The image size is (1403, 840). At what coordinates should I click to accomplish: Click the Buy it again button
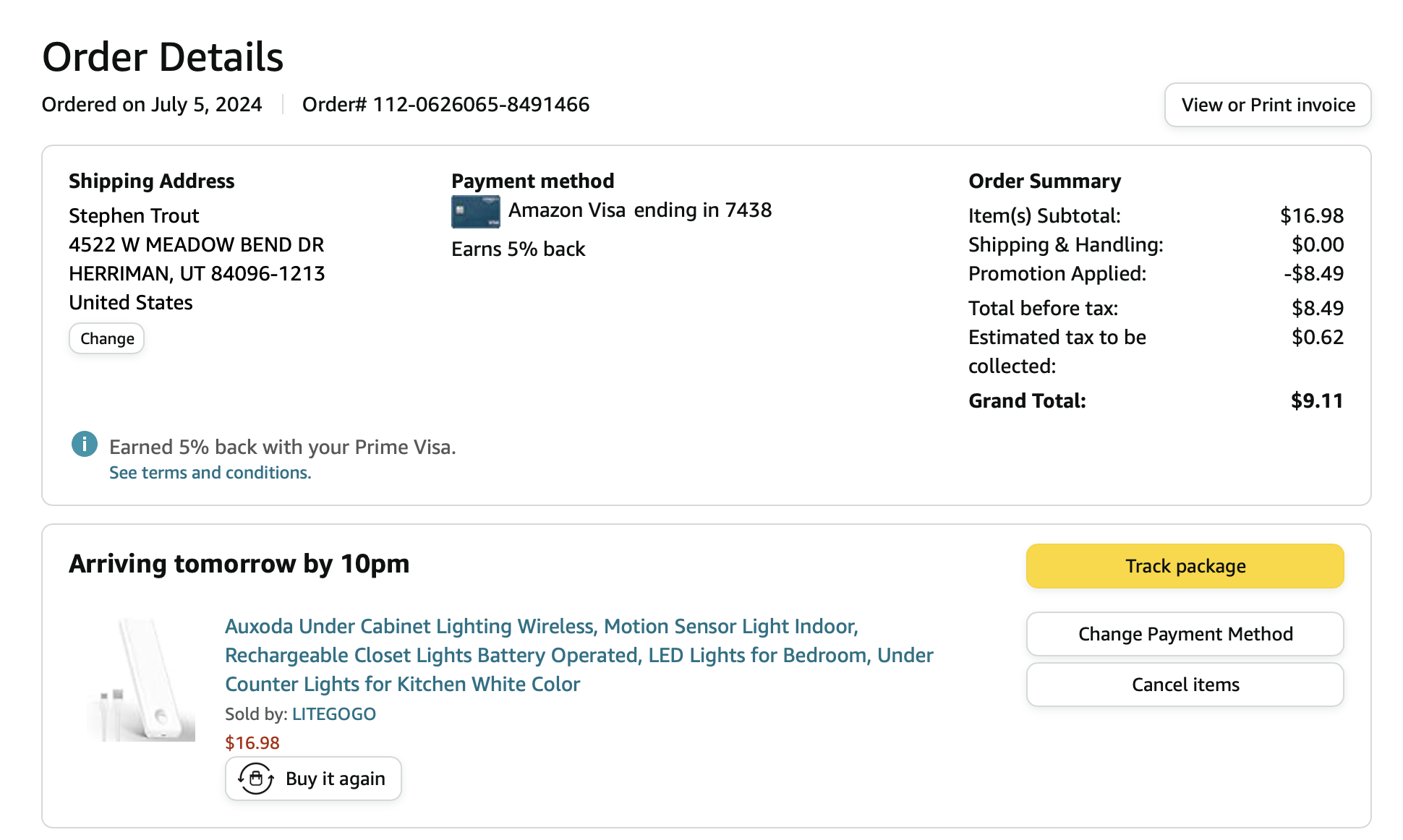point(313,779)
